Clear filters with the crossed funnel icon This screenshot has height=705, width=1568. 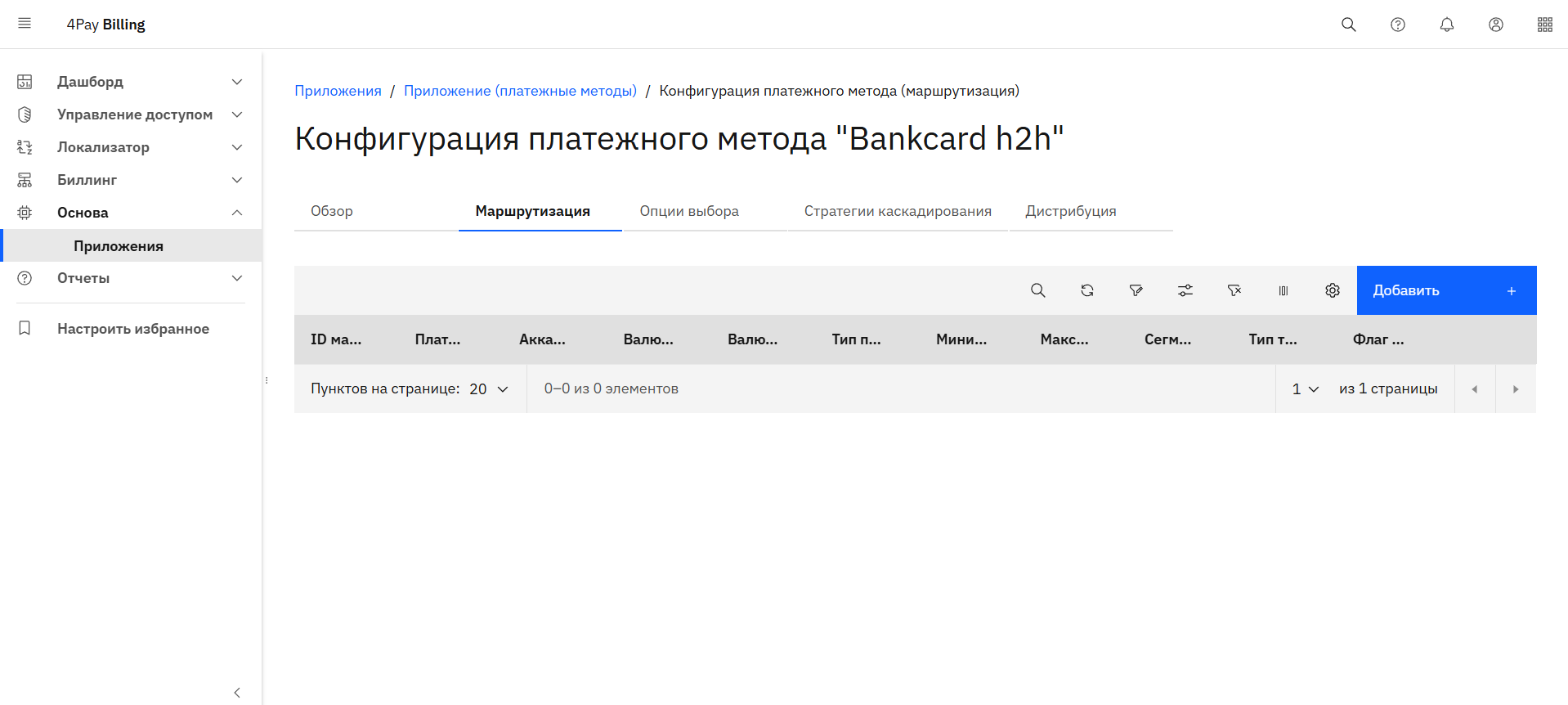[1234, 290]
